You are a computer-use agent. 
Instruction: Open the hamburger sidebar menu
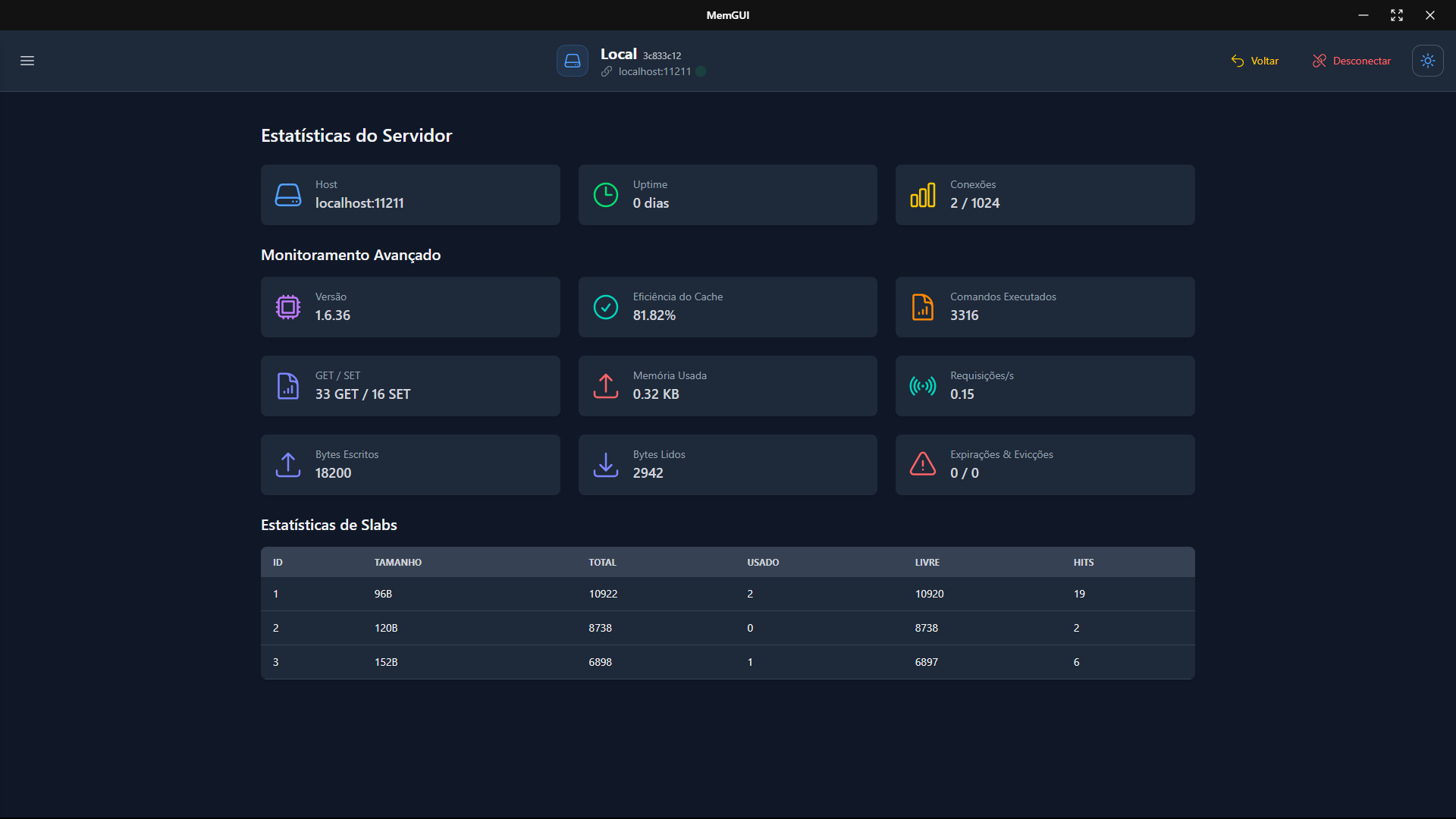click(27, 61)
